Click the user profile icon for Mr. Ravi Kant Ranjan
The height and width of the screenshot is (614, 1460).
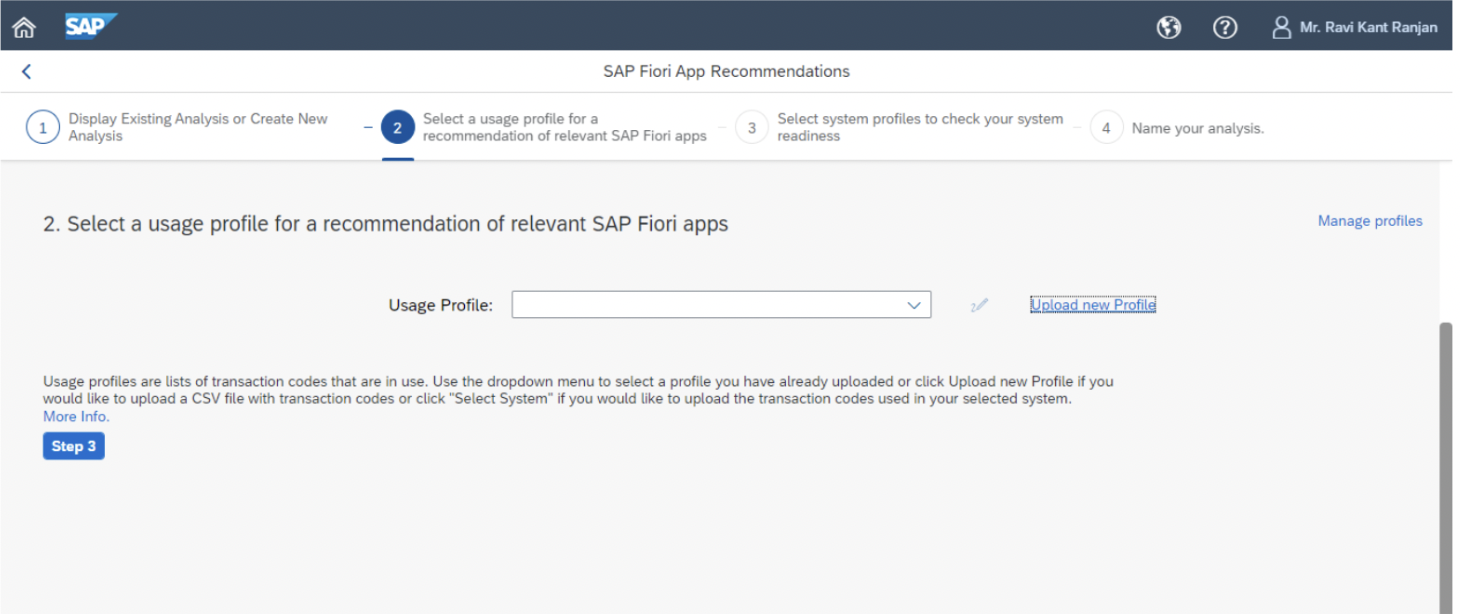(x=1281, y=27)
